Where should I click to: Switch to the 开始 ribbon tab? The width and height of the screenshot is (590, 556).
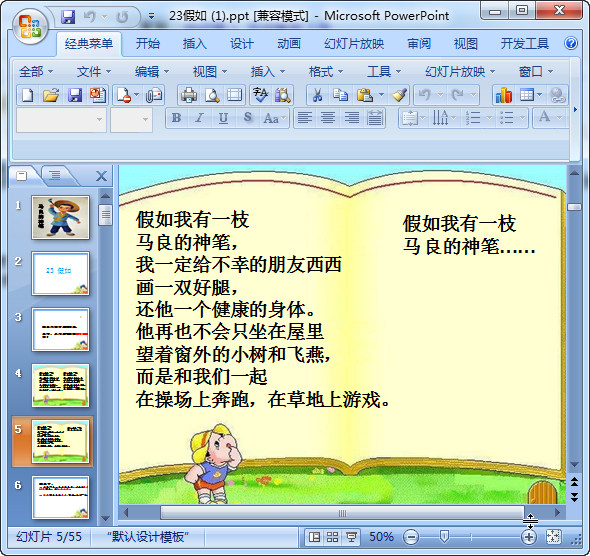(x=148, y=44)
